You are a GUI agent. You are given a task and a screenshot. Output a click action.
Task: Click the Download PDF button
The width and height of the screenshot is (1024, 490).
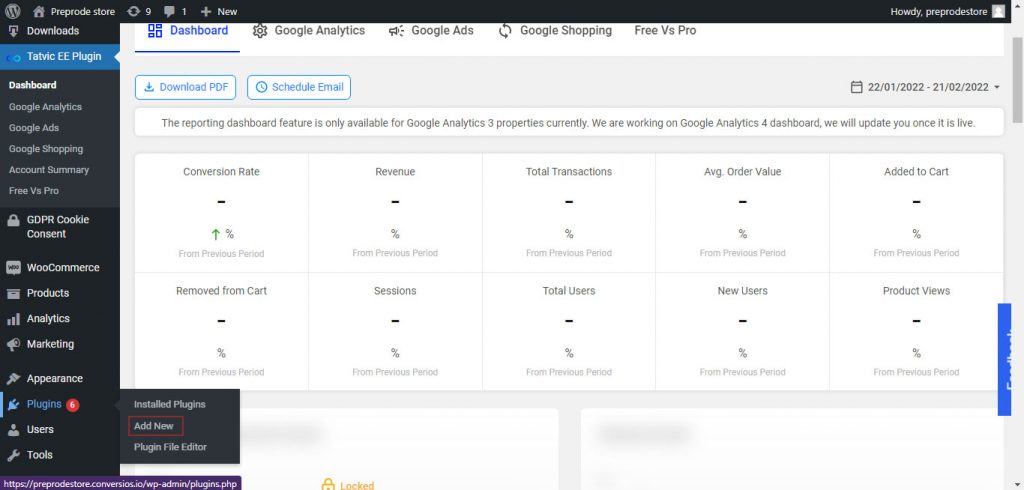click(x=185, y=87)
